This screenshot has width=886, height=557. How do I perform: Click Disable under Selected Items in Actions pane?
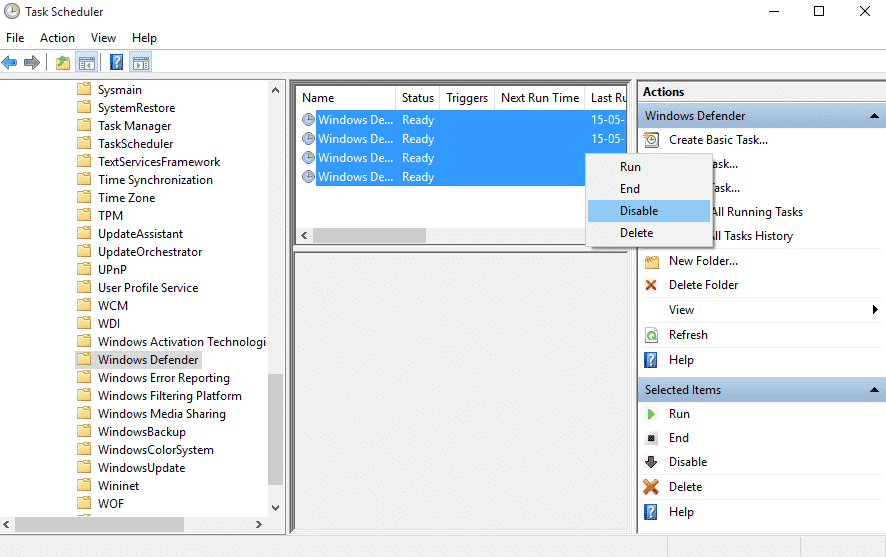pyautogui.click(x=687, y=462)
